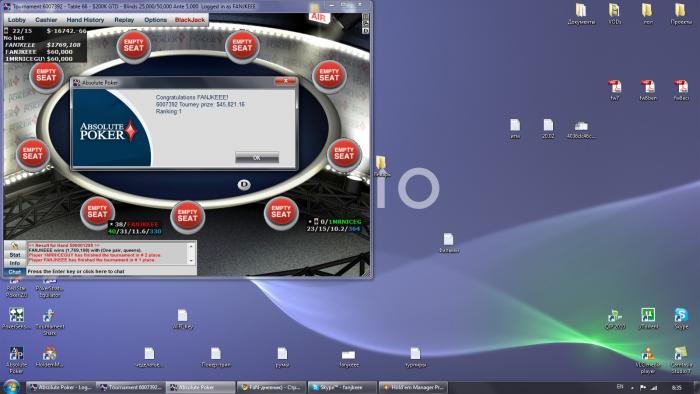Viewport: 700px width, 394px height.
Task: Switch to HoldEm Manager taskbar button
Action: point(413,387)
